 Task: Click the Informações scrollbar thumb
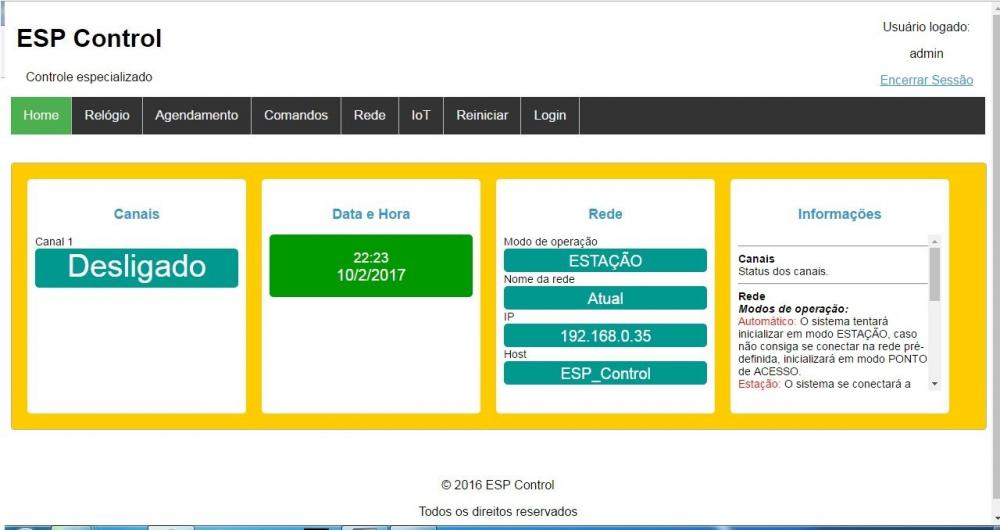pyautogui.click(x=934, y=274)
